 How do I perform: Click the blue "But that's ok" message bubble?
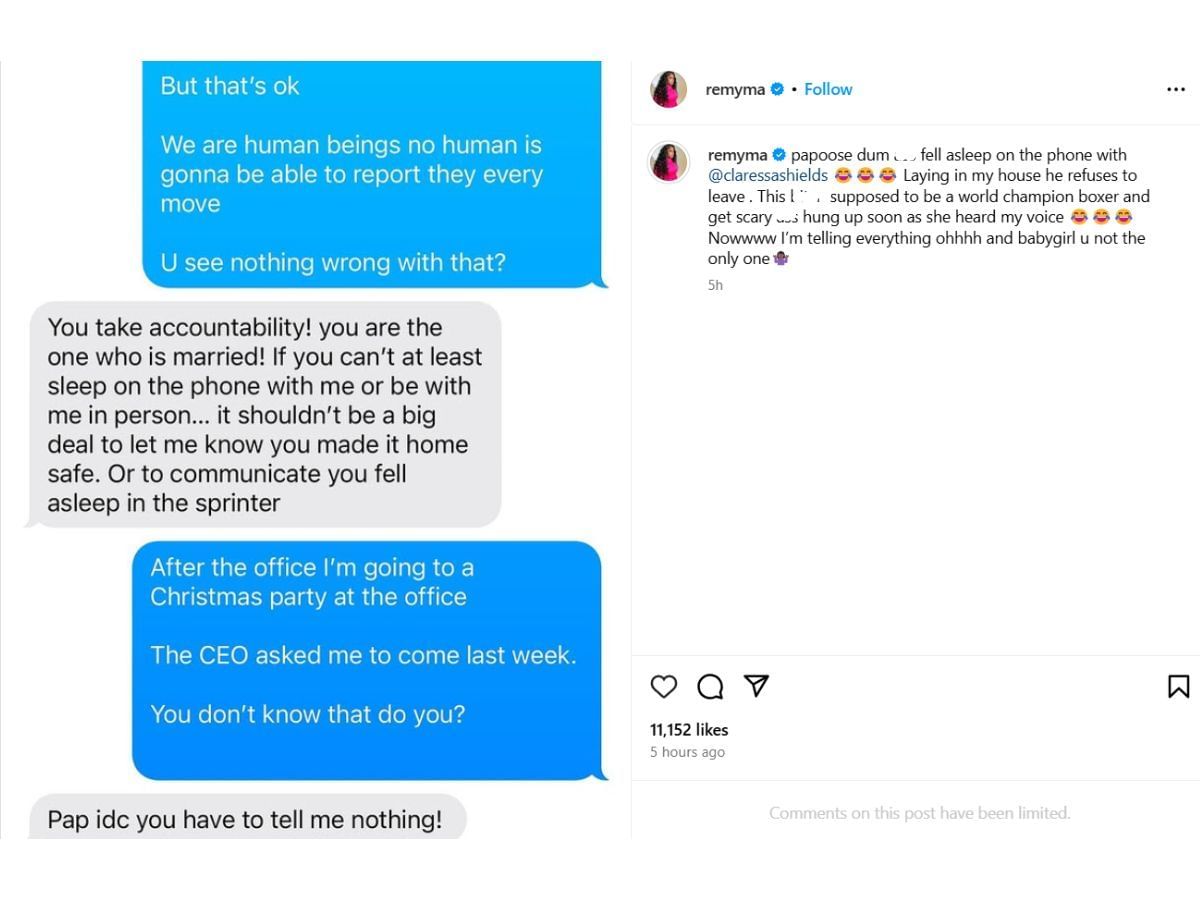[x=370, y=174]
